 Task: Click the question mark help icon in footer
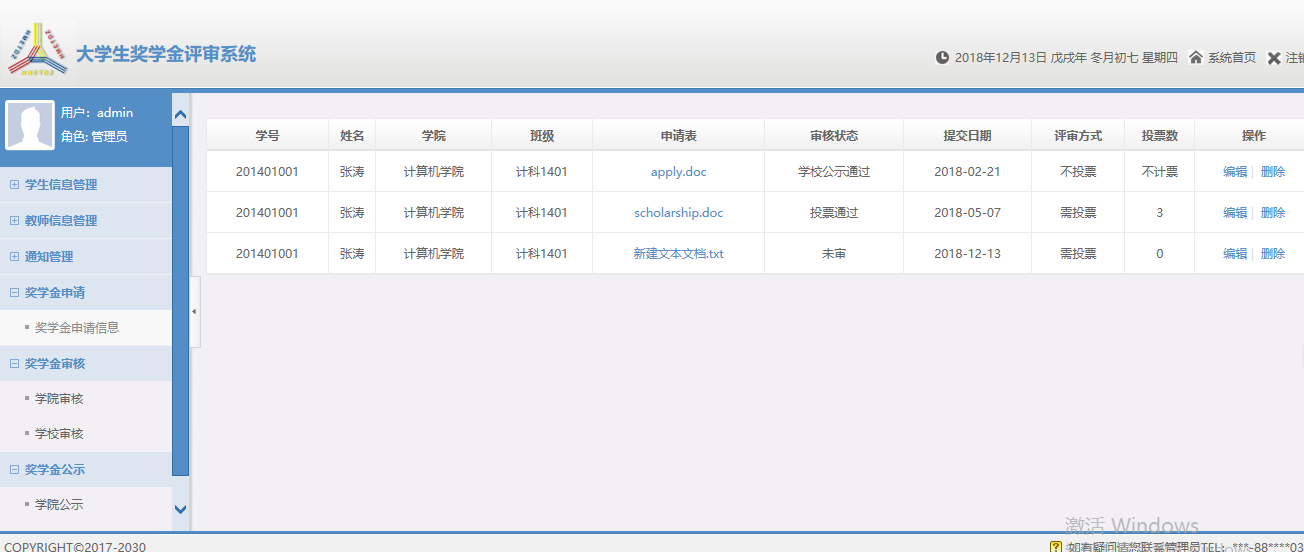tap(1056, 546)
